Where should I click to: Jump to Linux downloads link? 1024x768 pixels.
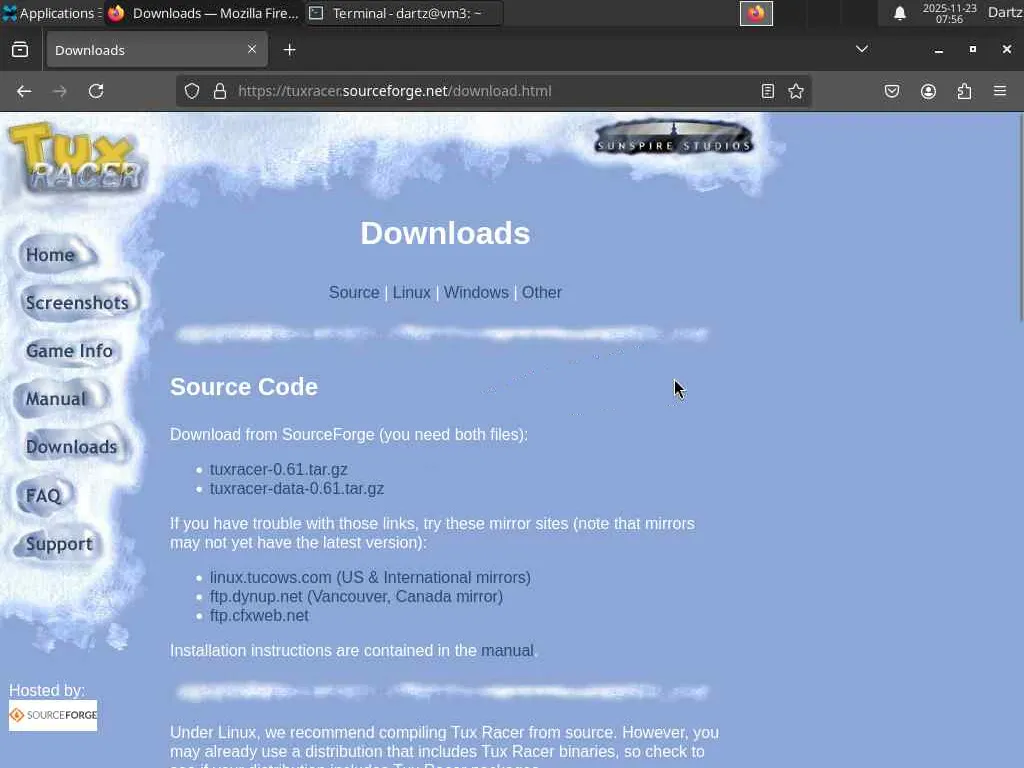coord(411,293)
